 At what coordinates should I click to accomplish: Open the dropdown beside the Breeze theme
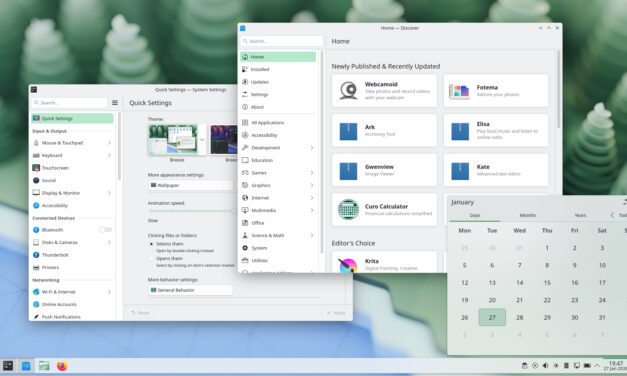202,140
